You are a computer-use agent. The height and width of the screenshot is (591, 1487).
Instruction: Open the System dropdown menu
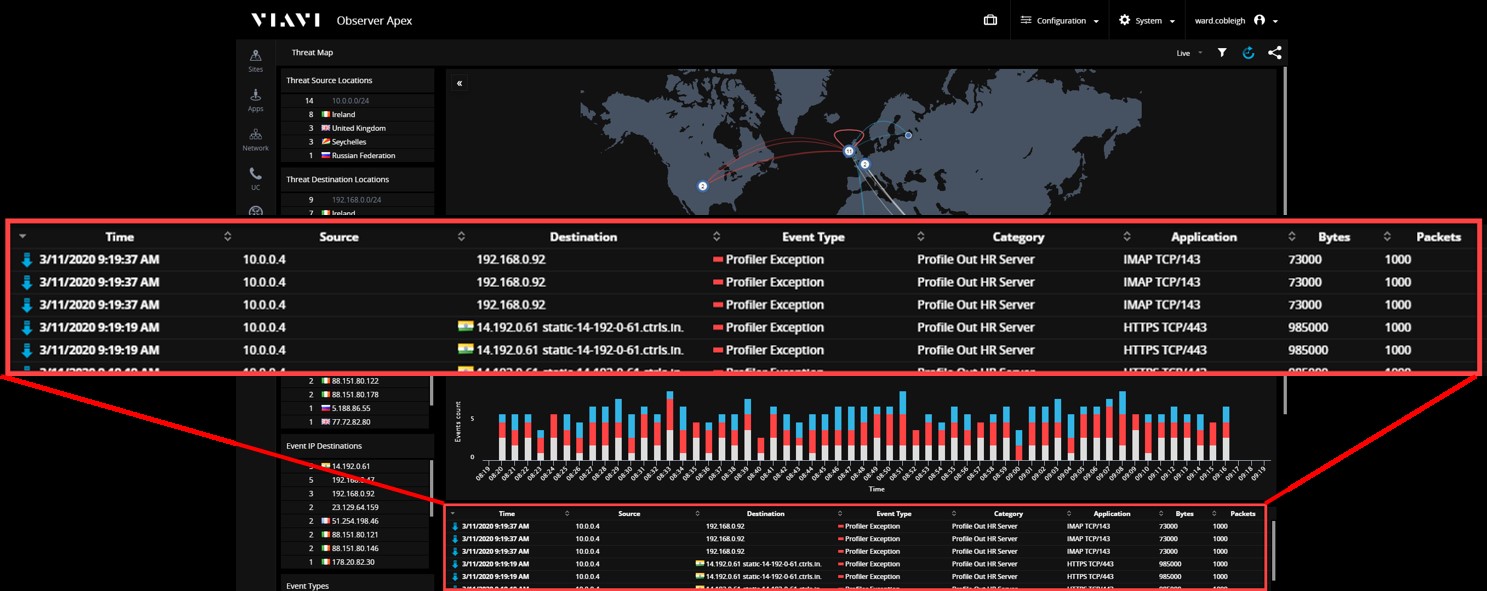(x=1147, y=21)
